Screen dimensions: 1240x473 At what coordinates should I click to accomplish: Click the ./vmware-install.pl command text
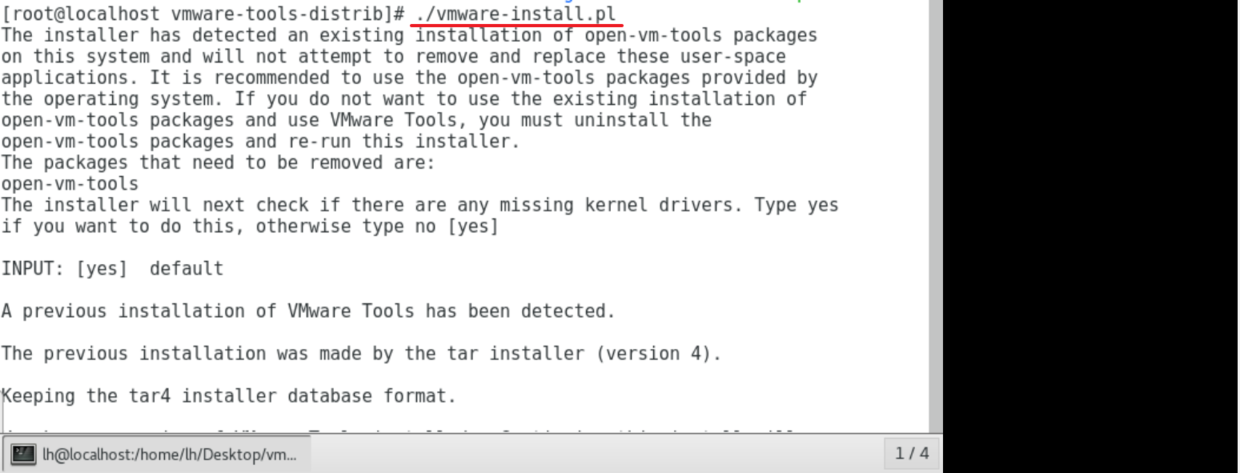(x=515, y=14)
